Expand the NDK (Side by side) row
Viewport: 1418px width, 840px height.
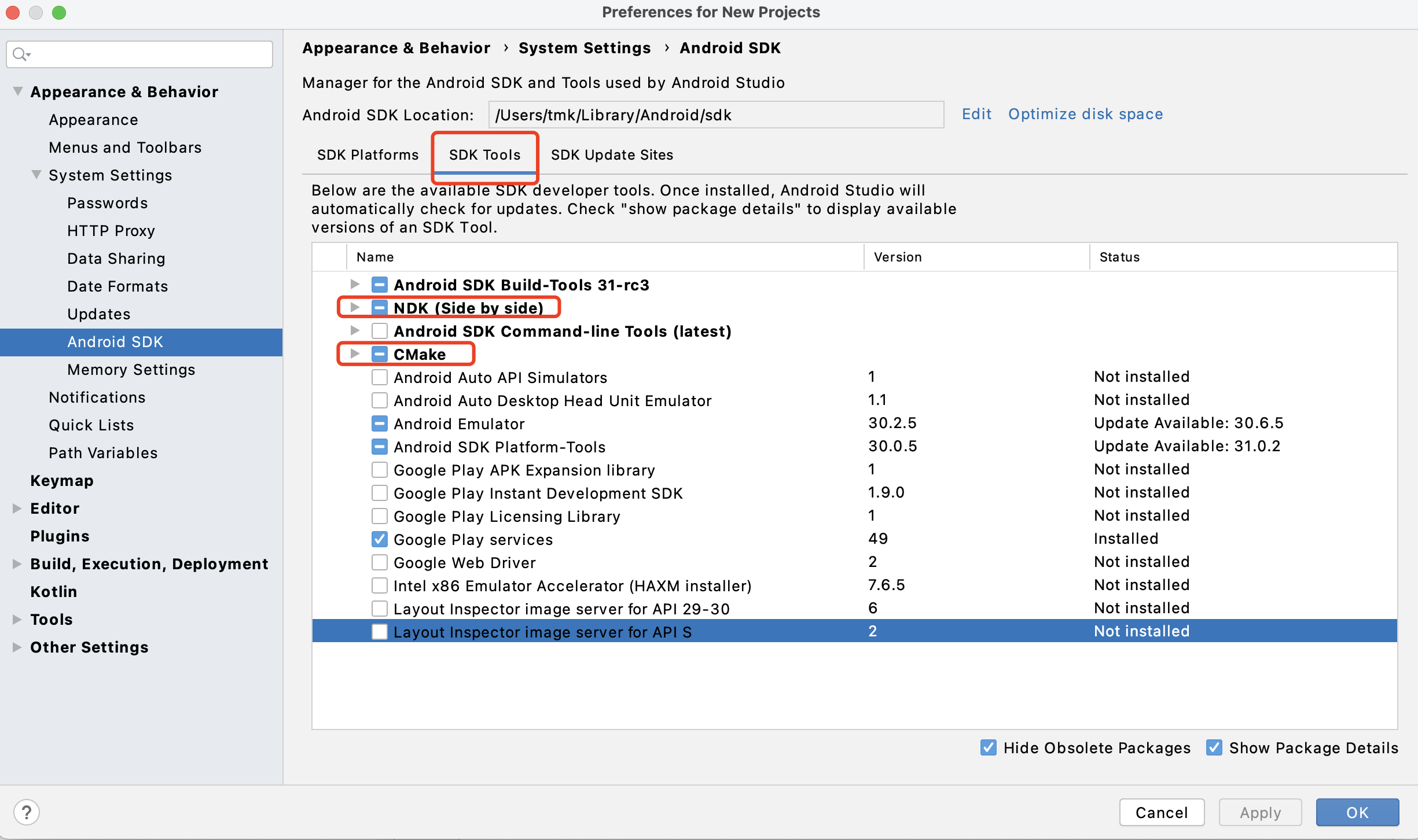(x=355, y=307)
